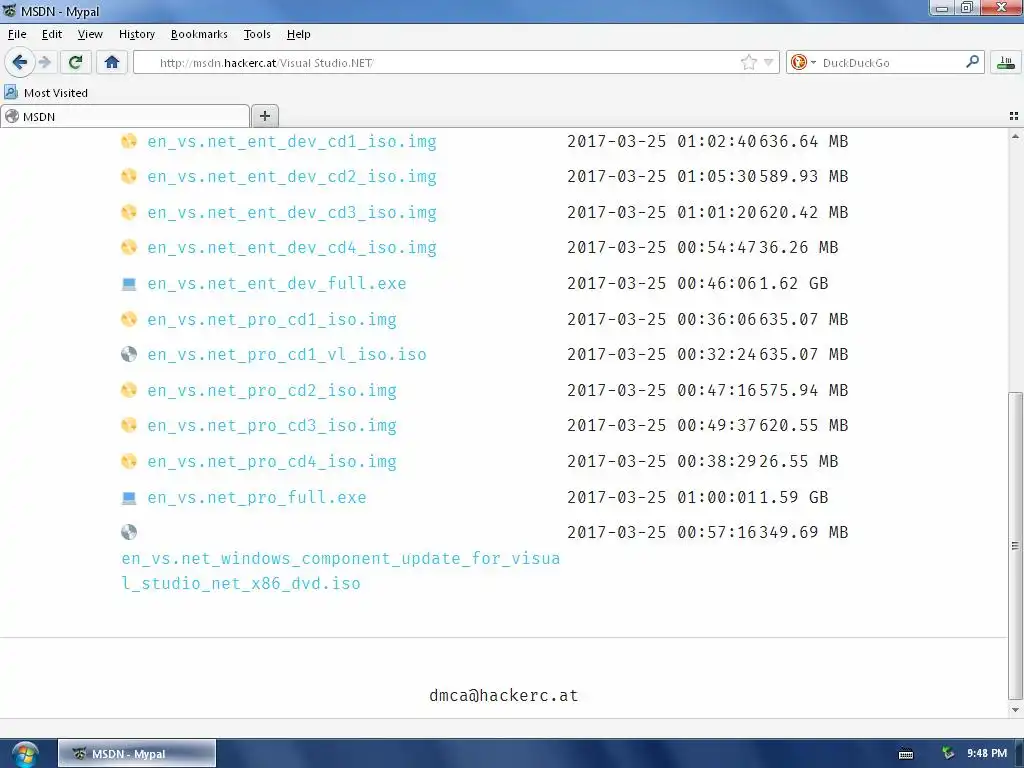Download en_vs.net_ent_dev_cd1_iso.img
Screen dimensions: 1024x768
[x=292, y=141]
